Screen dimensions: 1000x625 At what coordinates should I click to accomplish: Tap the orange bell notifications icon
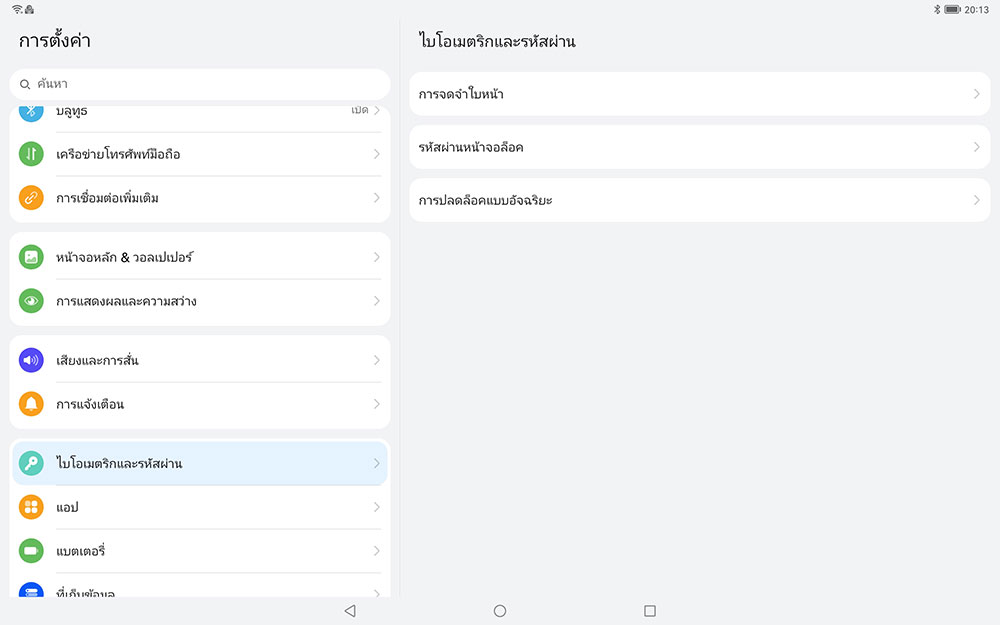pos(31,404)
